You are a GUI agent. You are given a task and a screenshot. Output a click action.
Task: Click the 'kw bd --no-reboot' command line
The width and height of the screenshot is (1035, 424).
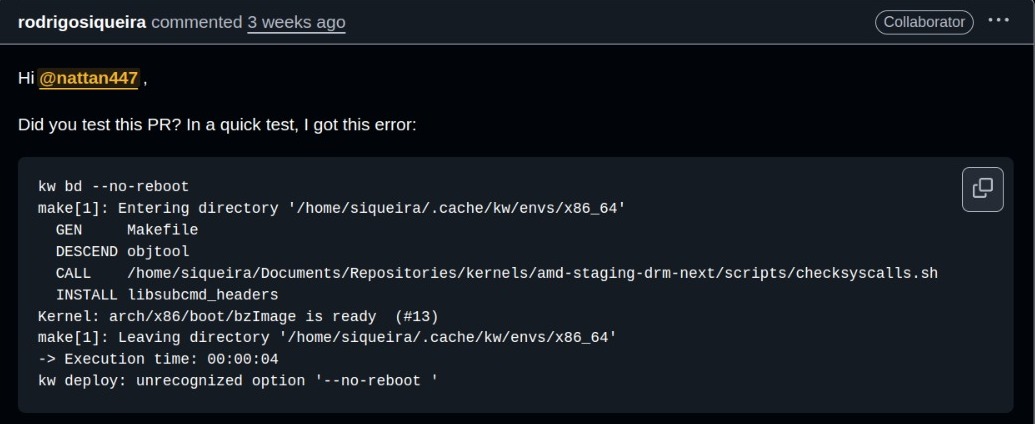(114, 186)
